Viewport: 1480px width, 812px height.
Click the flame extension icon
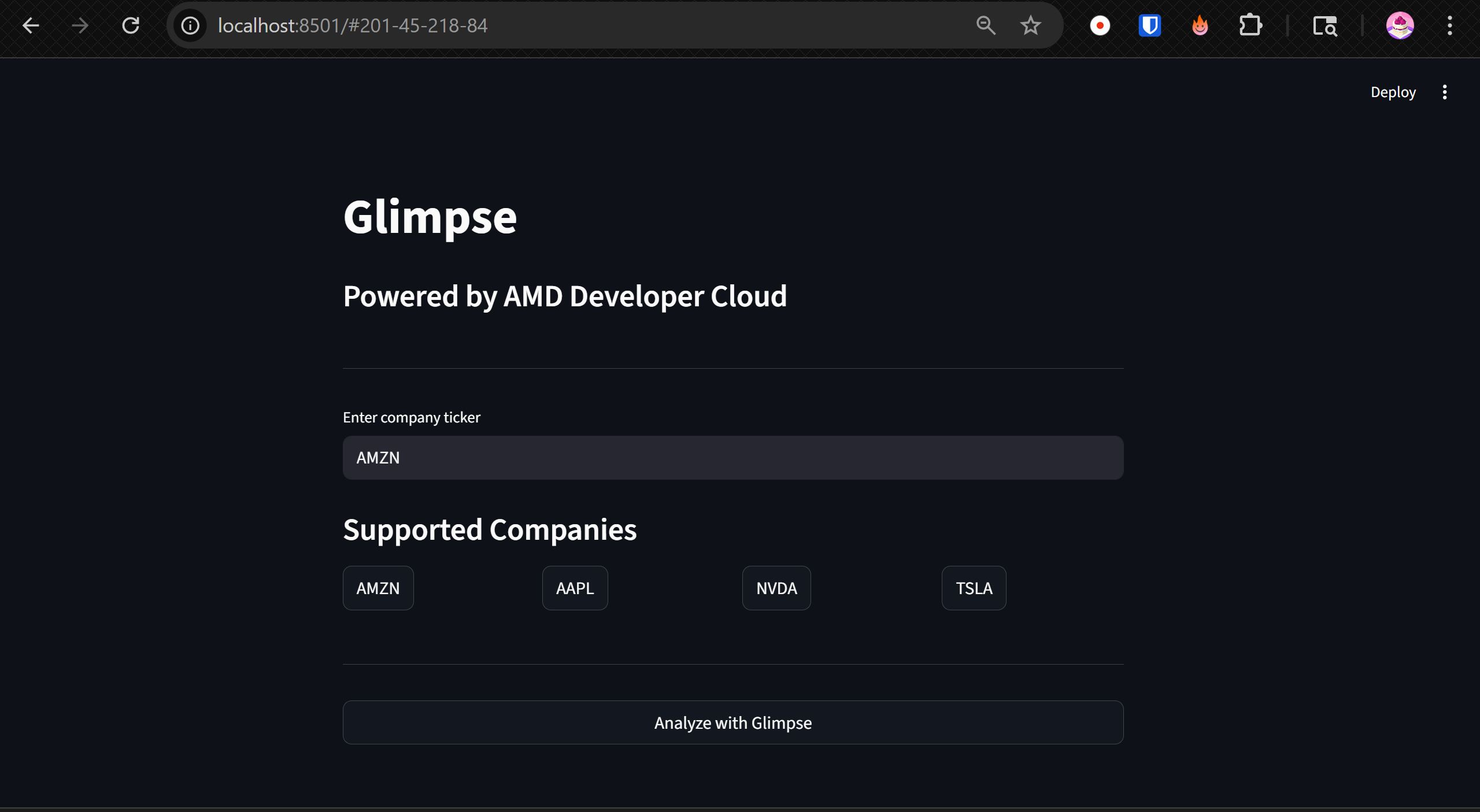coord(1200,25)
